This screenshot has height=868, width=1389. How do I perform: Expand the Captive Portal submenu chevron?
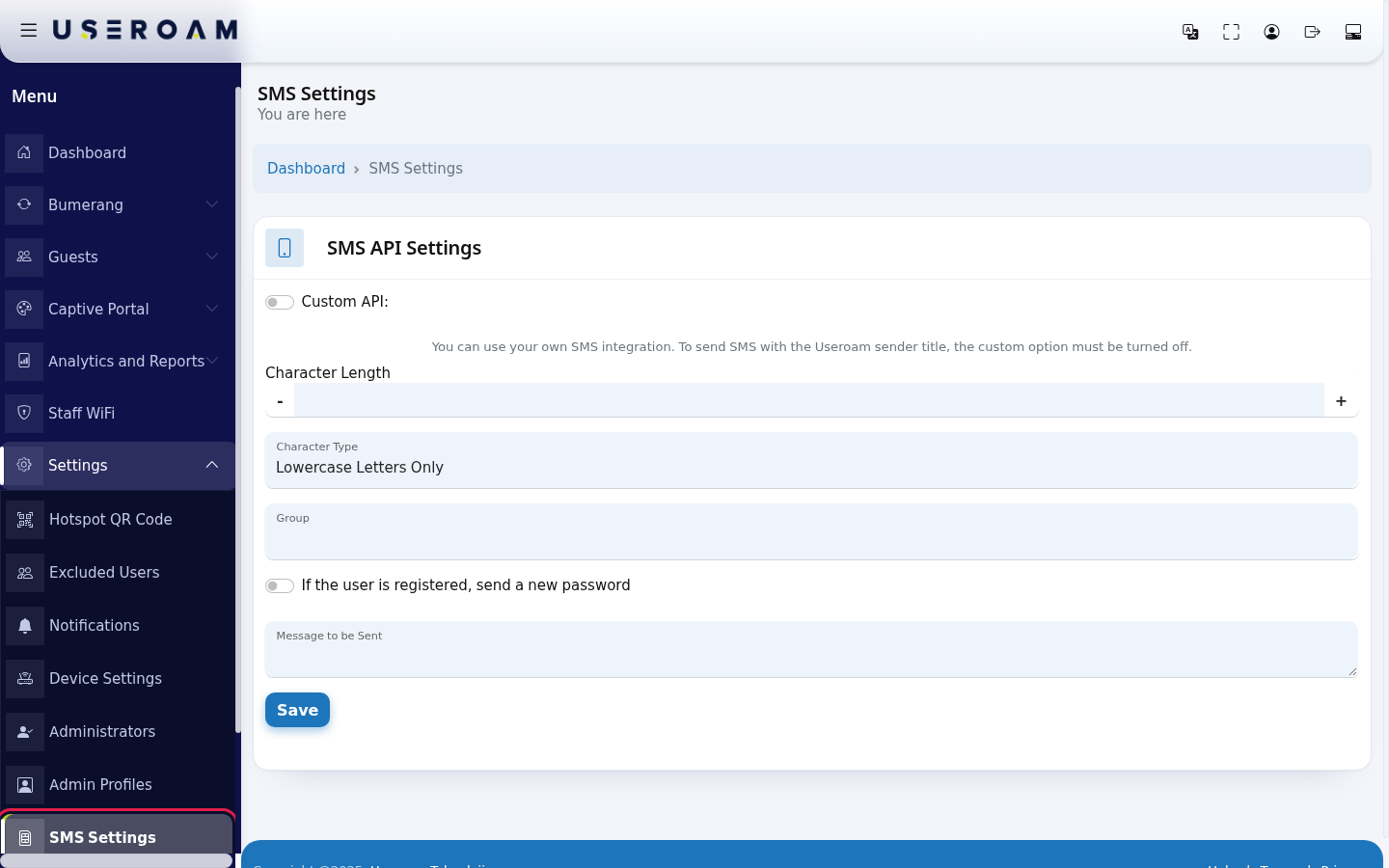212,309
